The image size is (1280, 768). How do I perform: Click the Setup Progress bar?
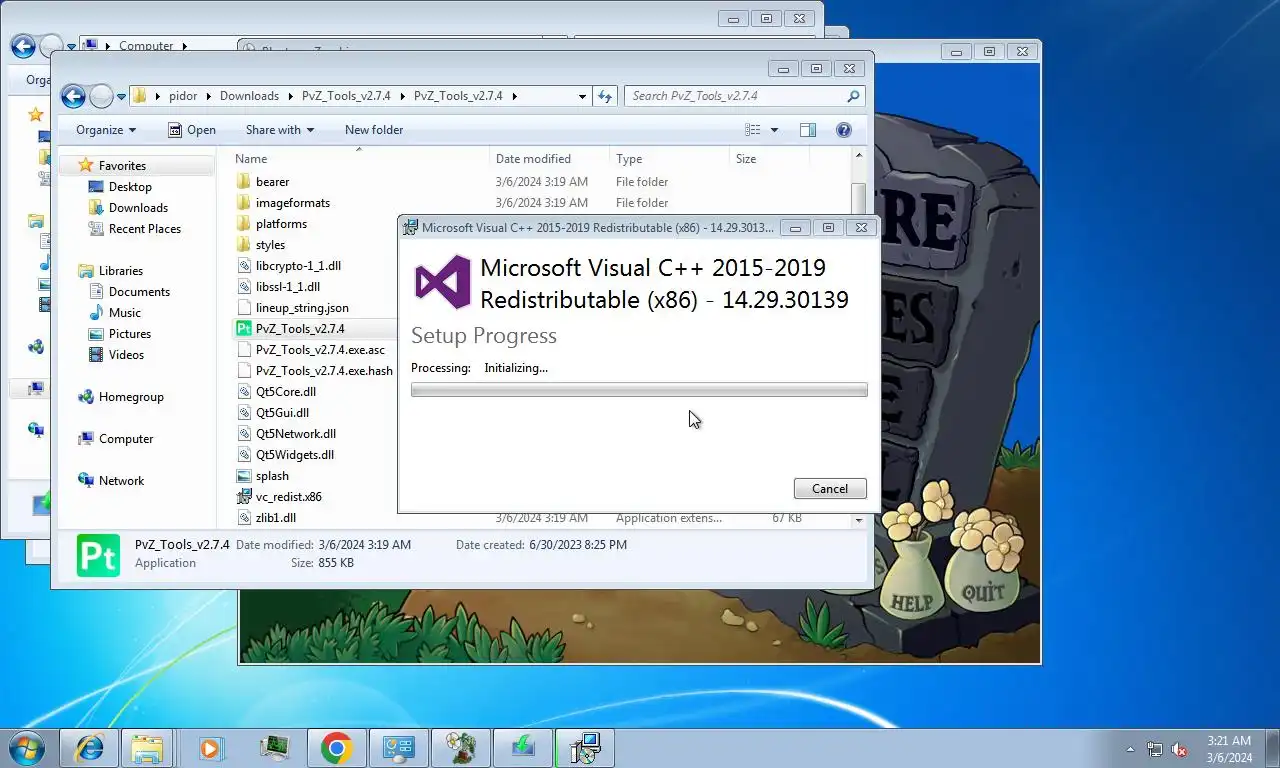click(x=639, y=390)
